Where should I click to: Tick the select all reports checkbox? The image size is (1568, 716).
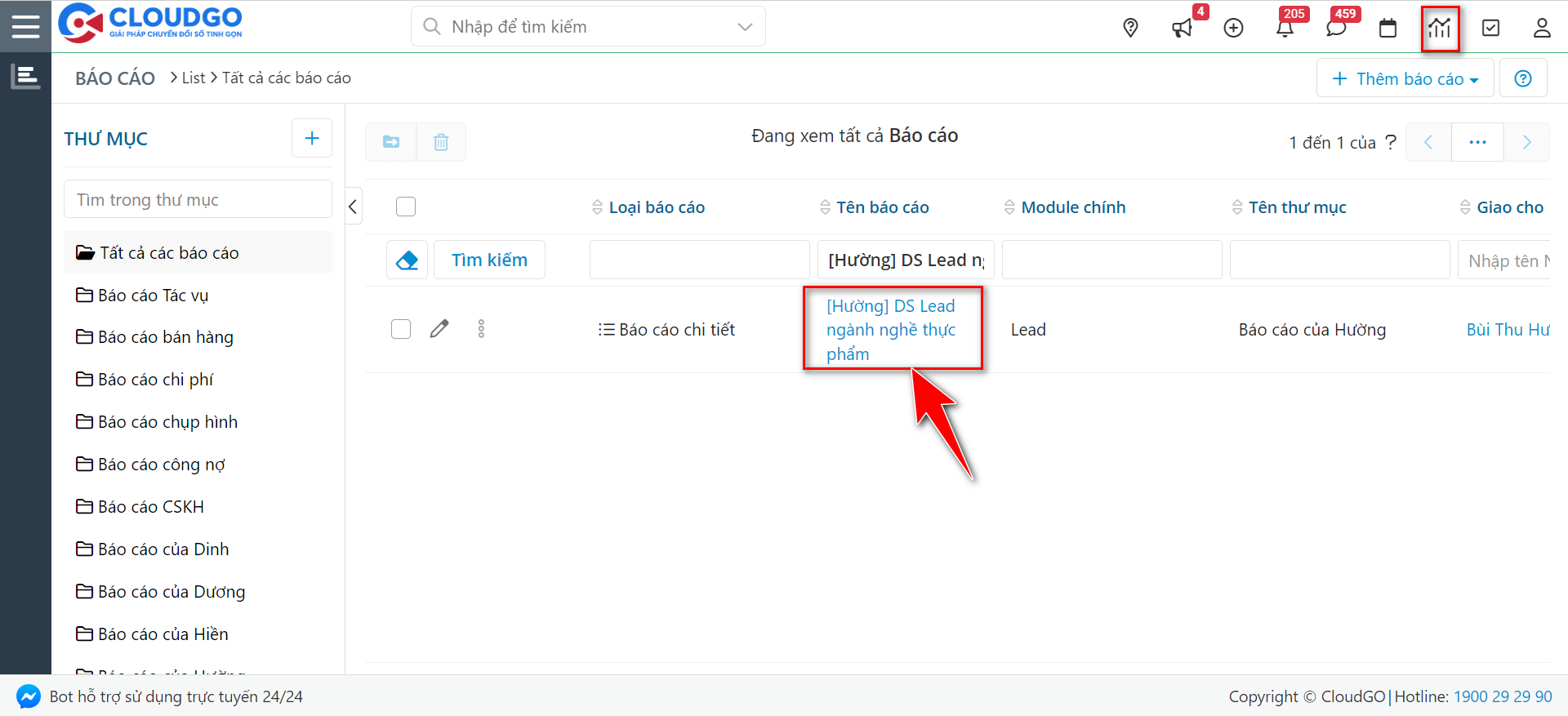point(406,207)
